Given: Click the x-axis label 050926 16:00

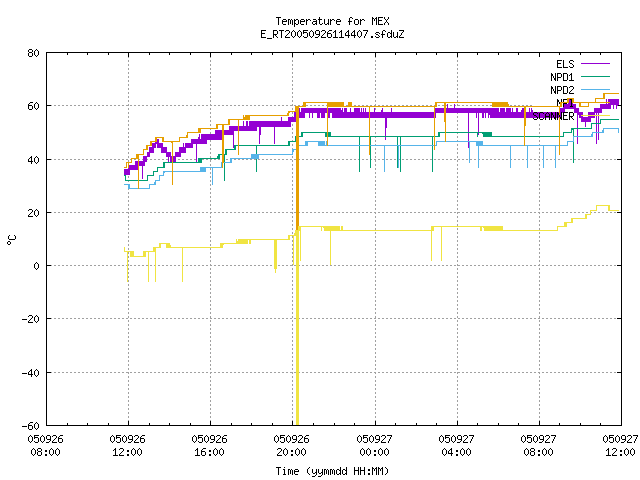Looking at the screenshot, I should [209, 446].
